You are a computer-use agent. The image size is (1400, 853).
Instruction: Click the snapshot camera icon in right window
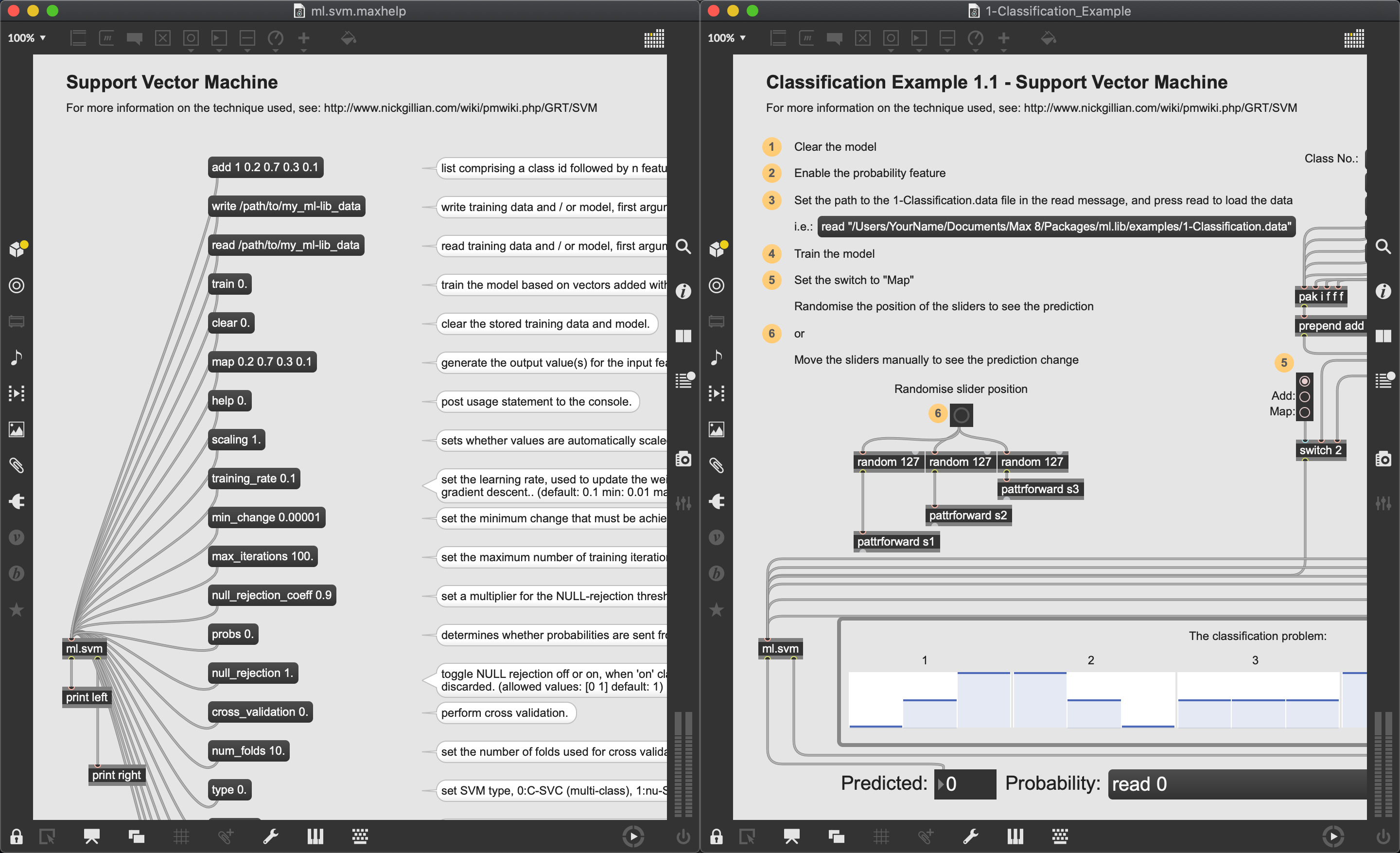(1383, 459)
